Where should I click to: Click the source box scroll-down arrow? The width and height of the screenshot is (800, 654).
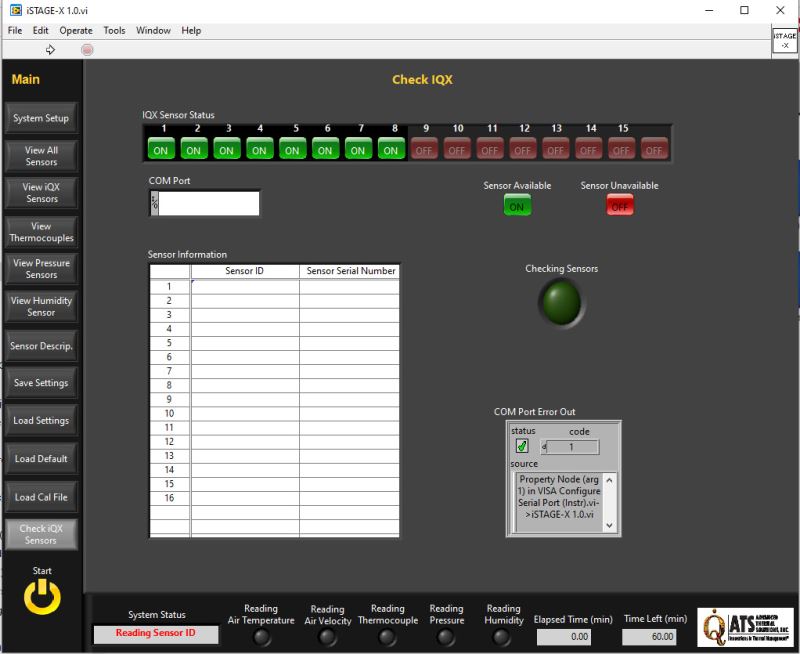[609, 525]
